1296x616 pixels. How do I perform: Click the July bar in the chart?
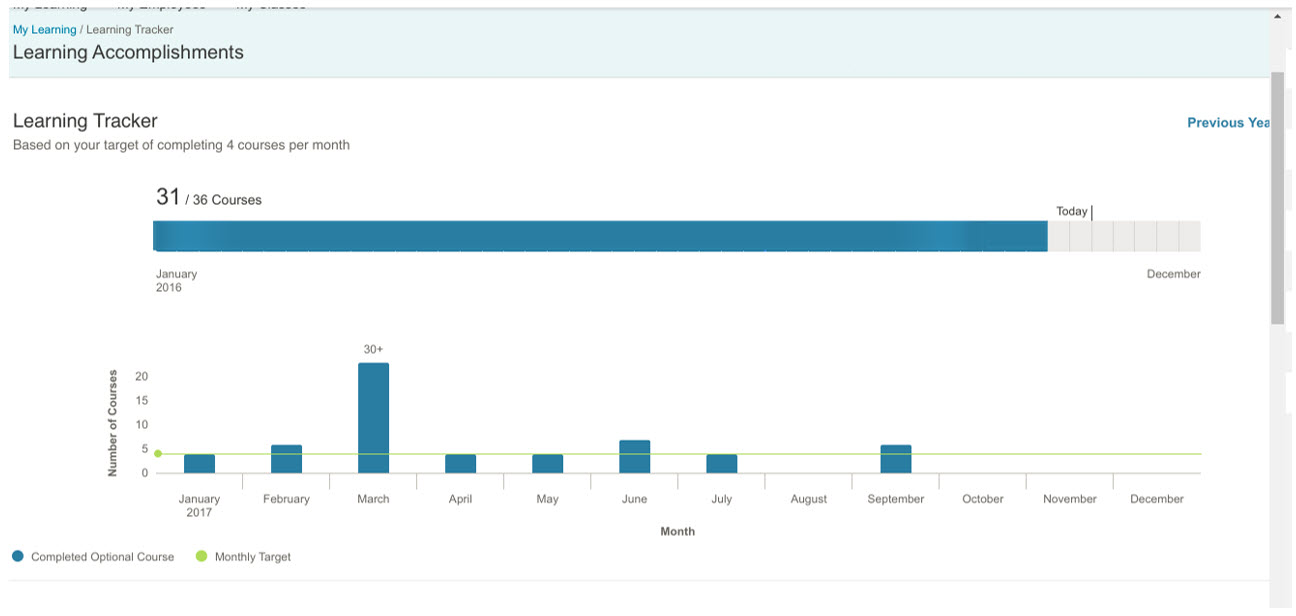(722, 464)
